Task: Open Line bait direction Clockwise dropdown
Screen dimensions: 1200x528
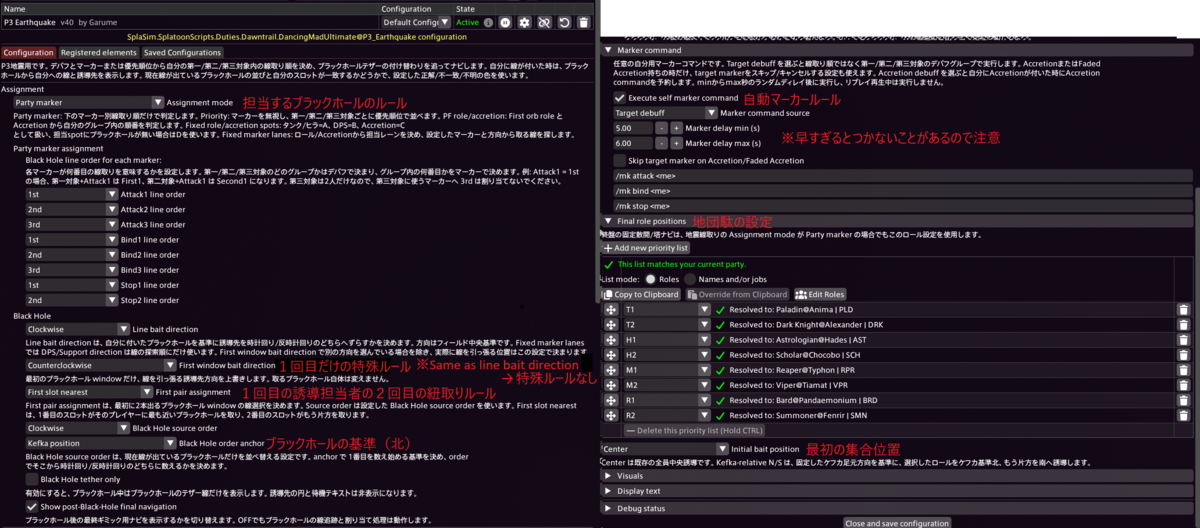Action: 78,328
